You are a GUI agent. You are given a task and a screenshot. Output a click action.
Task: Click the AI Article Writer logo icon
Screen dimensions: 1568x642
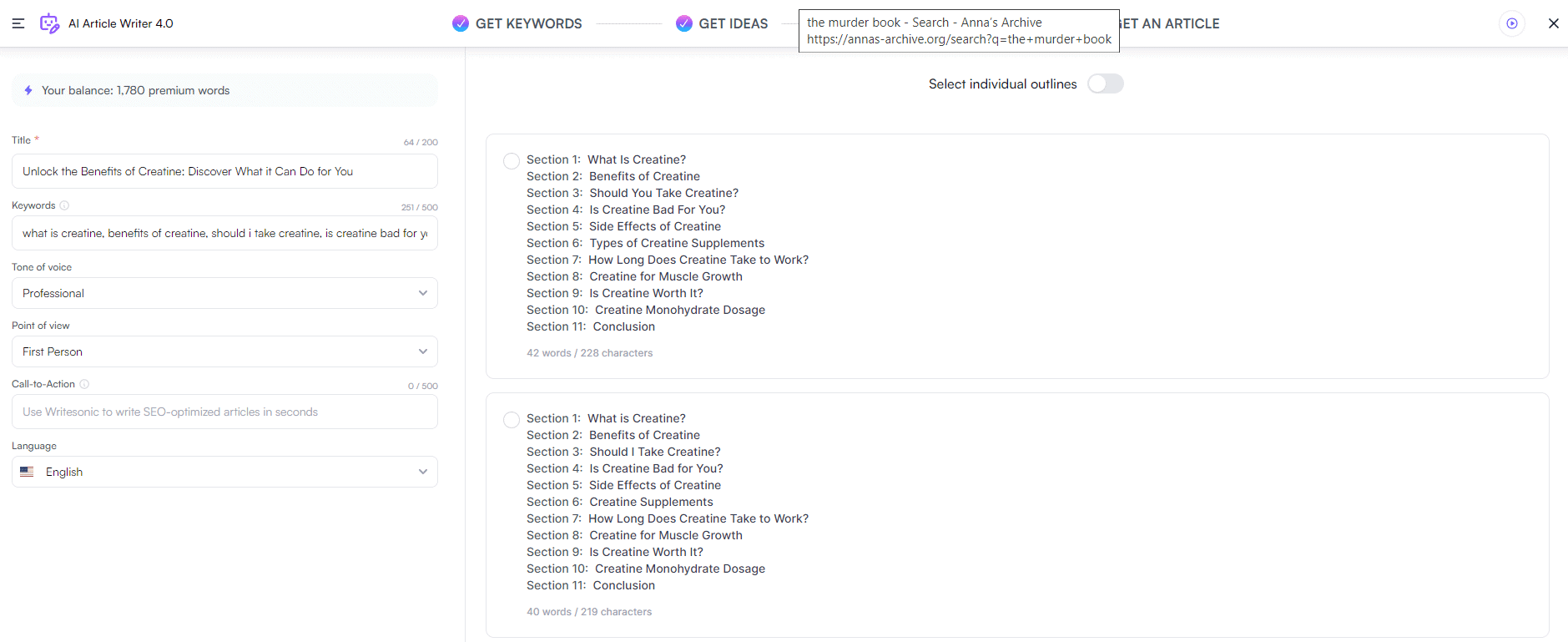coord(49,23)
